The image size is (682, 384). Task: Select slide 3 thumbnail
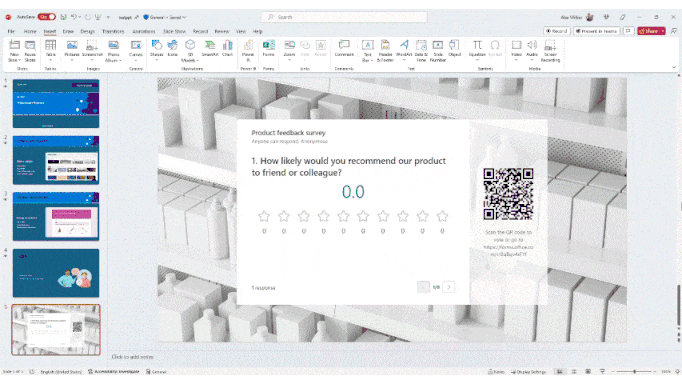click(56, 217)
